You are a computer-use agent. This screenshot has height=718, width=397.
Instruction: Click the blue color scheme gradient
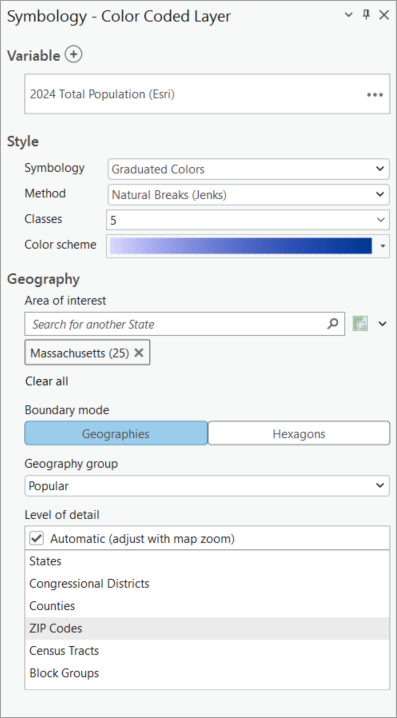[x=241, y=246]
